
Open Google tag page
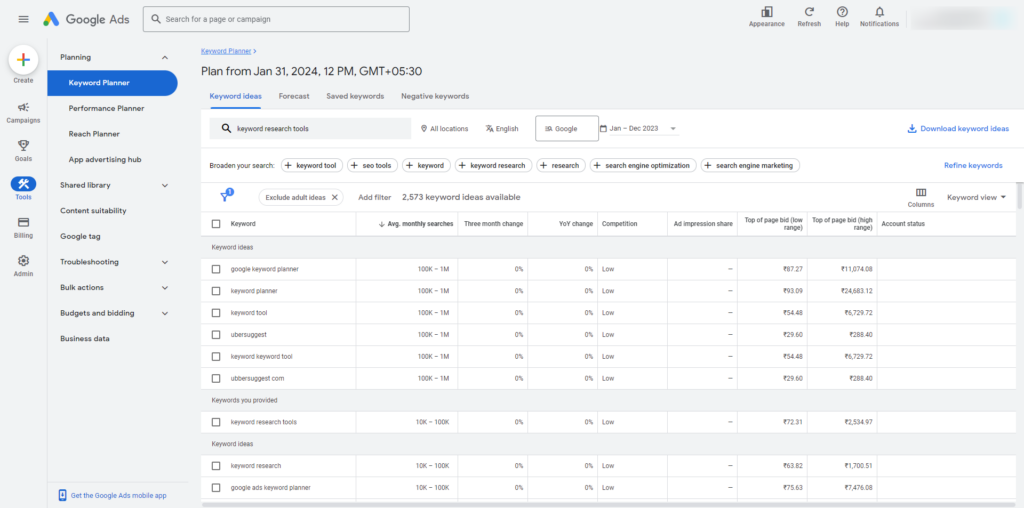click(80, 236)
